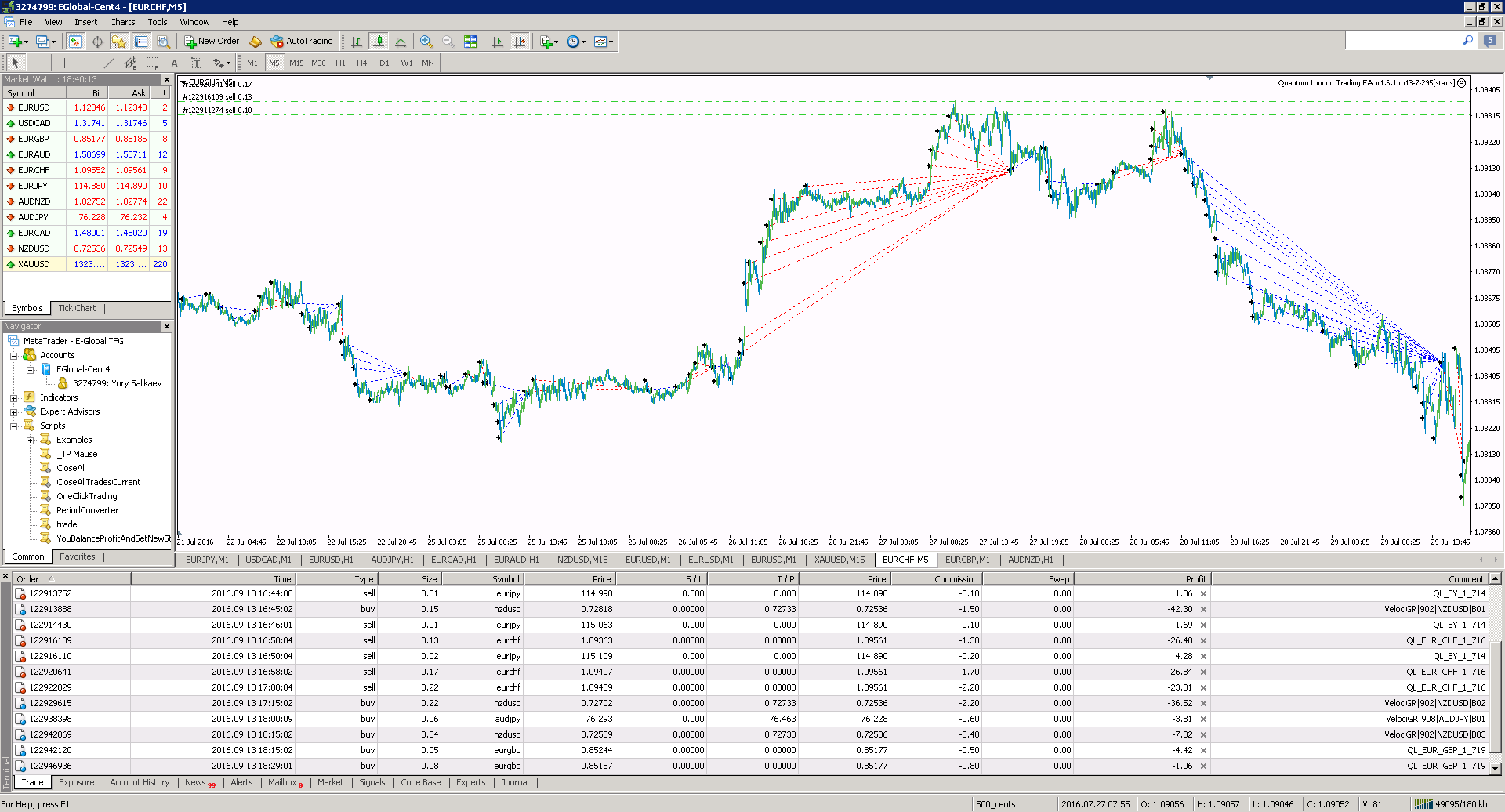The width and height of the screenshot is (1505, 812).
Task: Switch timeframe to M1
Action: pyautogui.click(x=252, y=63)
